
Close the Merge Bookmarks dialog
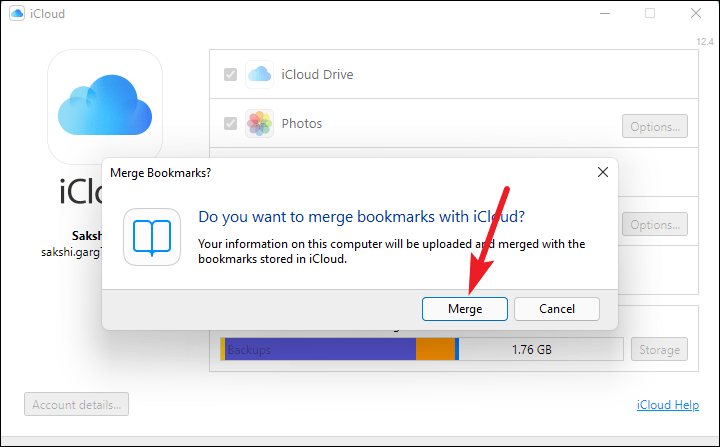tap(603, 172)
